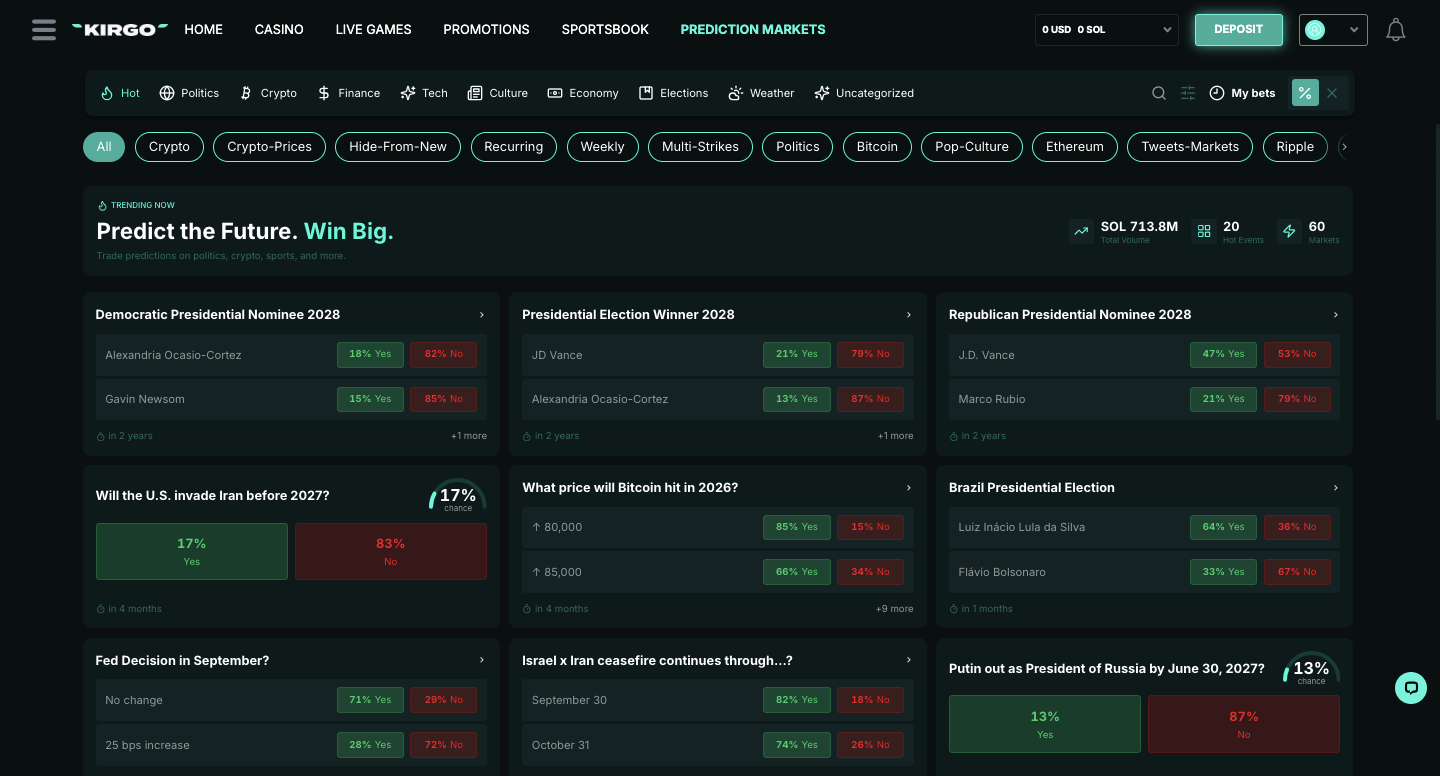Open the USD SOL balance dropdown
Image resolution: width=1440 pixels, height=776 pixels.
(1107, 29)
